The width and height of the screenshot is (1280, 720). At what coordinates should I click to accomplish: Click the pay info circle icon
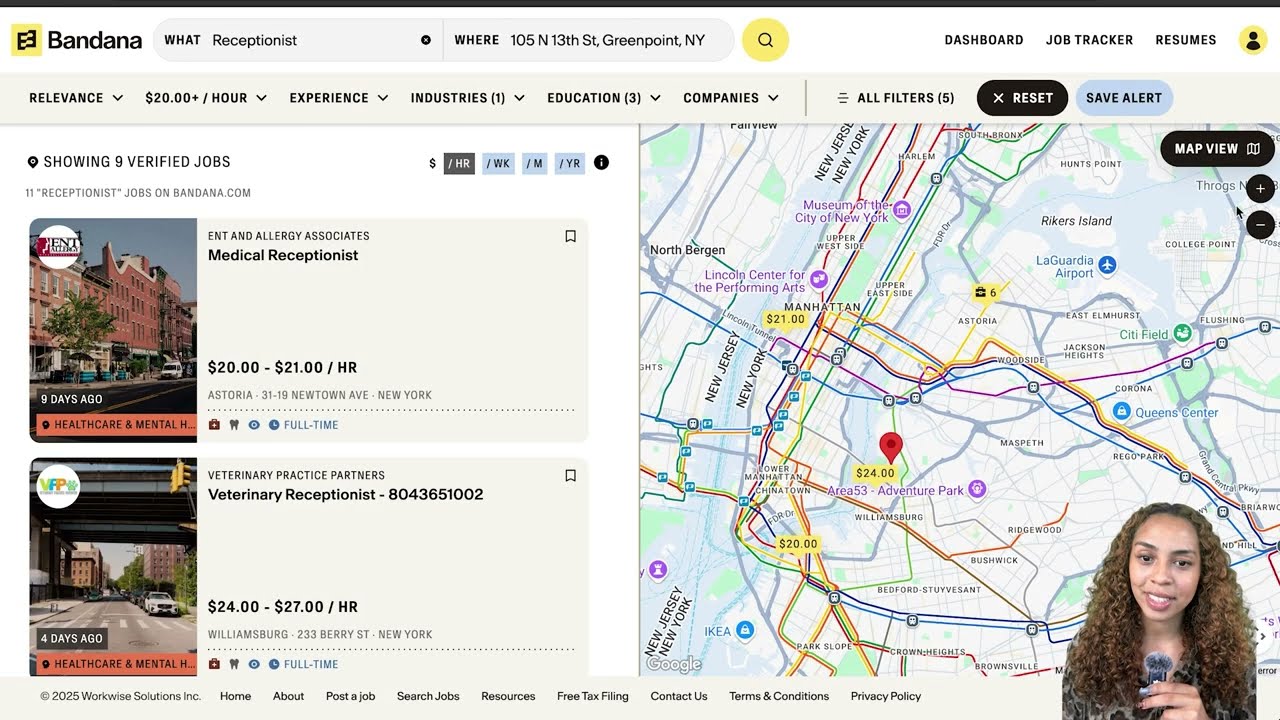601,162
